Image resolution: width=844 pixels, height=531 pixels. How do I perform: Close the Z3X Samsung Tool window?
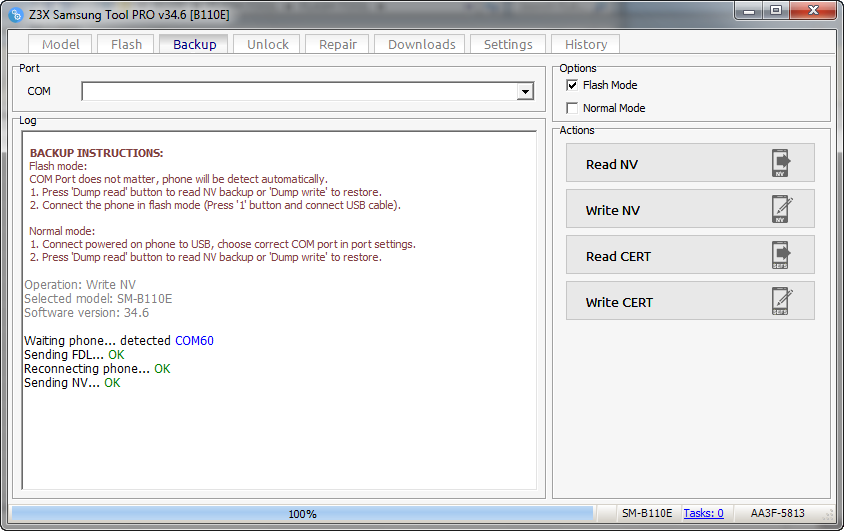coord(813,10)
